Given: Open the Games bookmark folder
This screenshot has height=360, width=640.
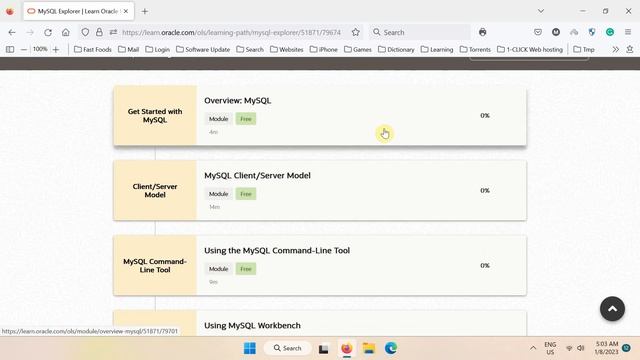Looking at the screenshot, I should coord(358,49).
